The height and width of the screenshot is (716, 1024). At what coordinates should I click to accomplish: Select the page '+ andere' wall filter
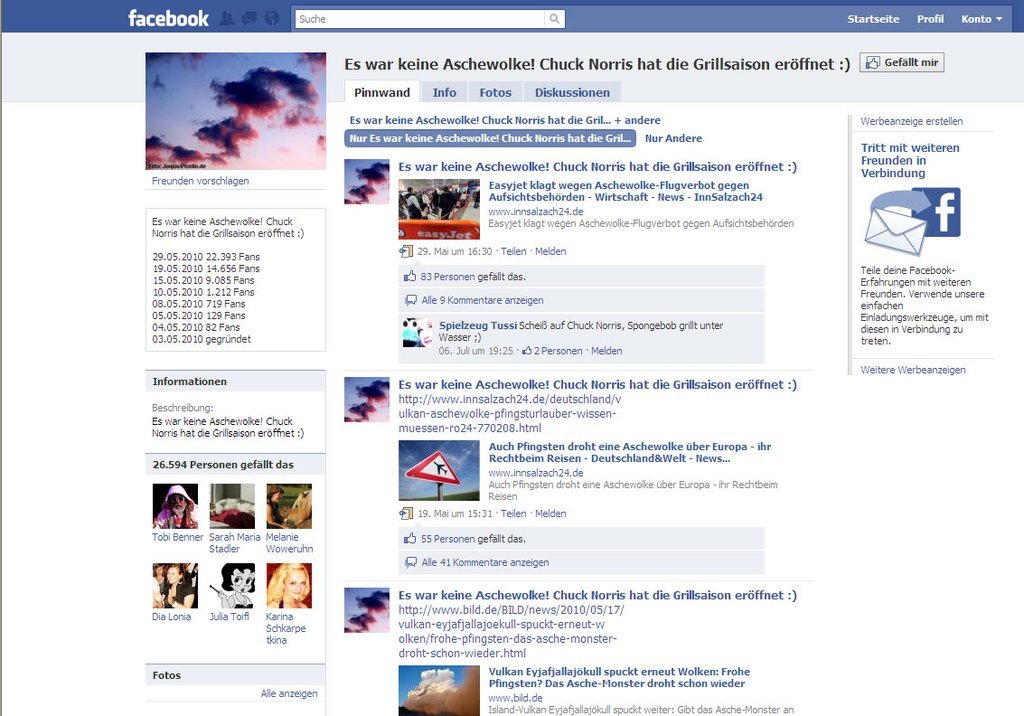(x=505, y=120)
